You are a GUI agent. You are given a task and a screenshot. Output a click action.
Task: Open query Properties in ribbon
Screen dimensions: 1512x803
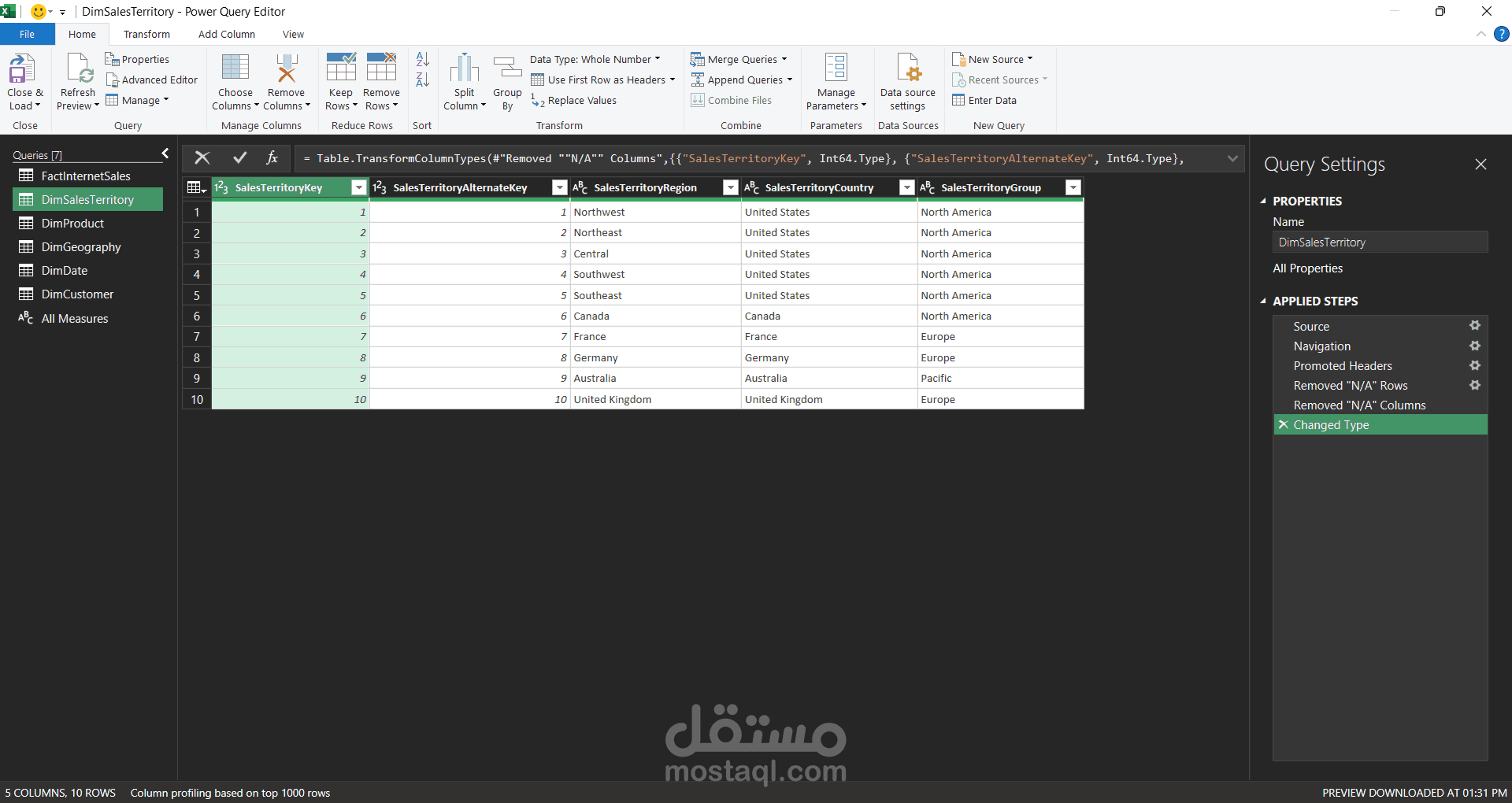pos(137,59)
